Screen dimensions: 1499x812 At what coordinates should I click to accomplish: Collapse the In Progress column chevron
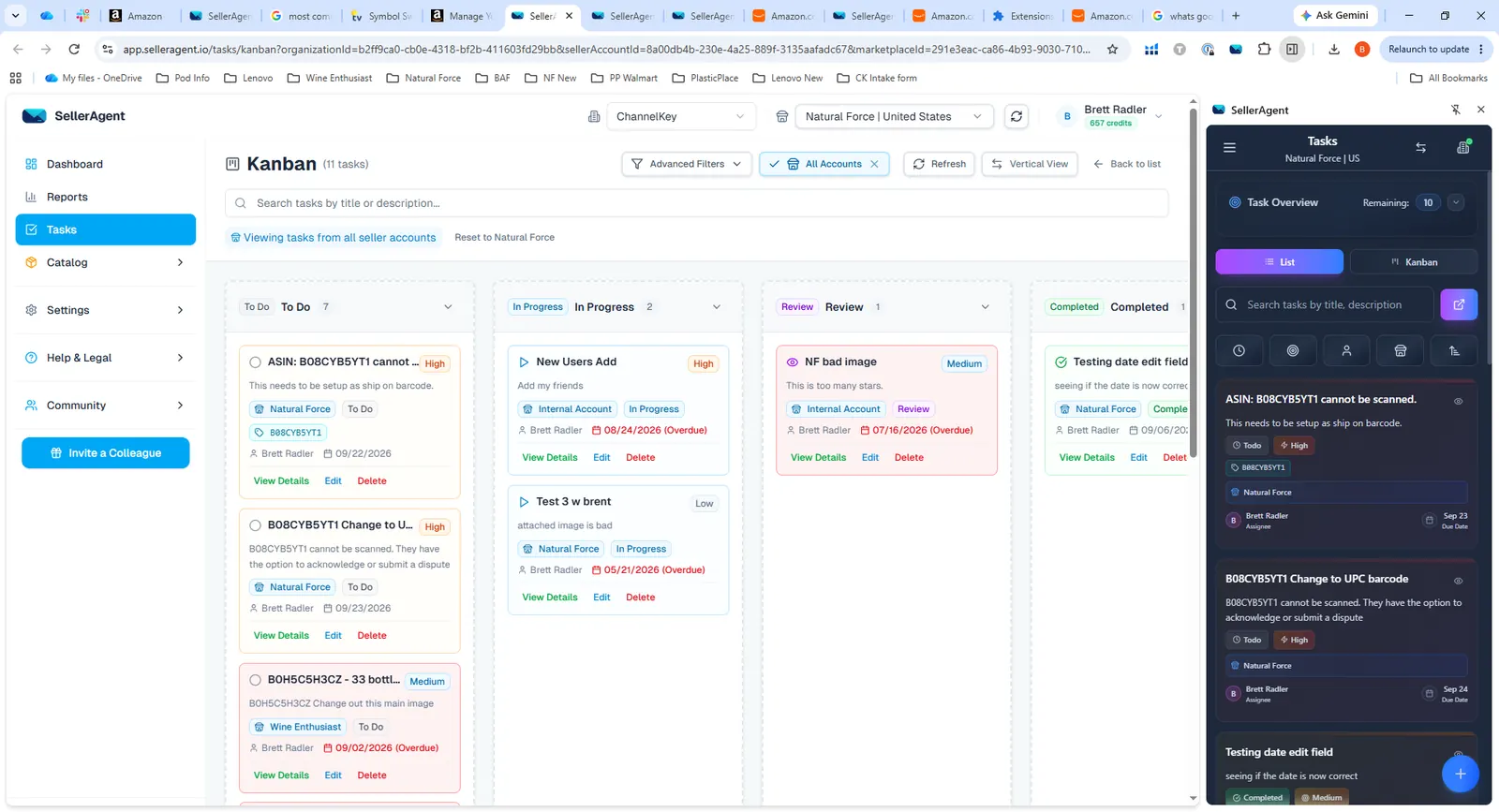[x=717, y=307]
